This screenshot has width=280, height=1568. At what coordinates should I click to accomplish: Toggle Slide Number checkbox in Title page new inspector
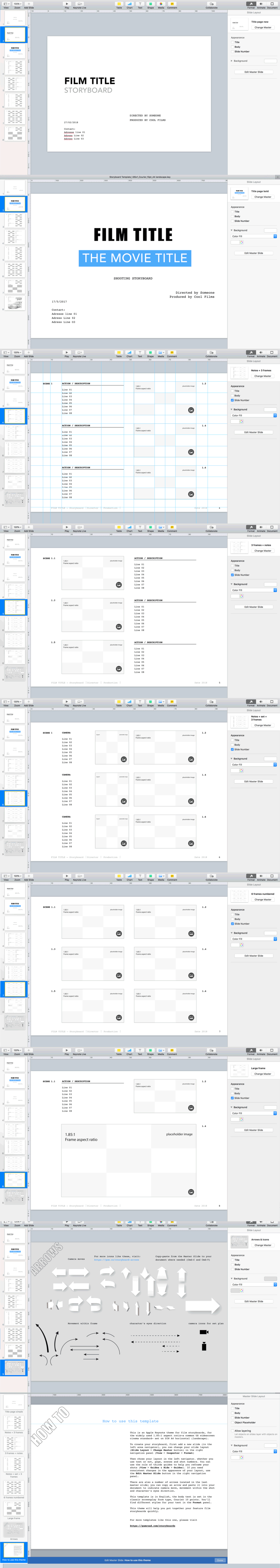tap(232, 52)
